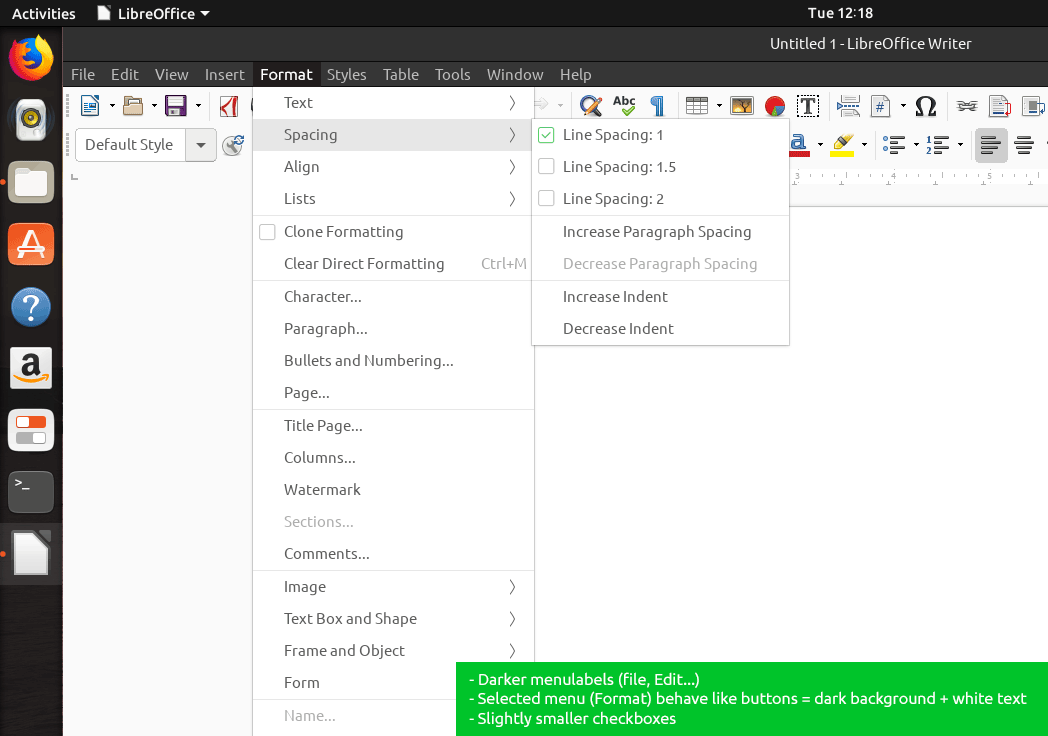Export directly as PDF icon
Viewport: 1048px width, 736px height.
229,106
